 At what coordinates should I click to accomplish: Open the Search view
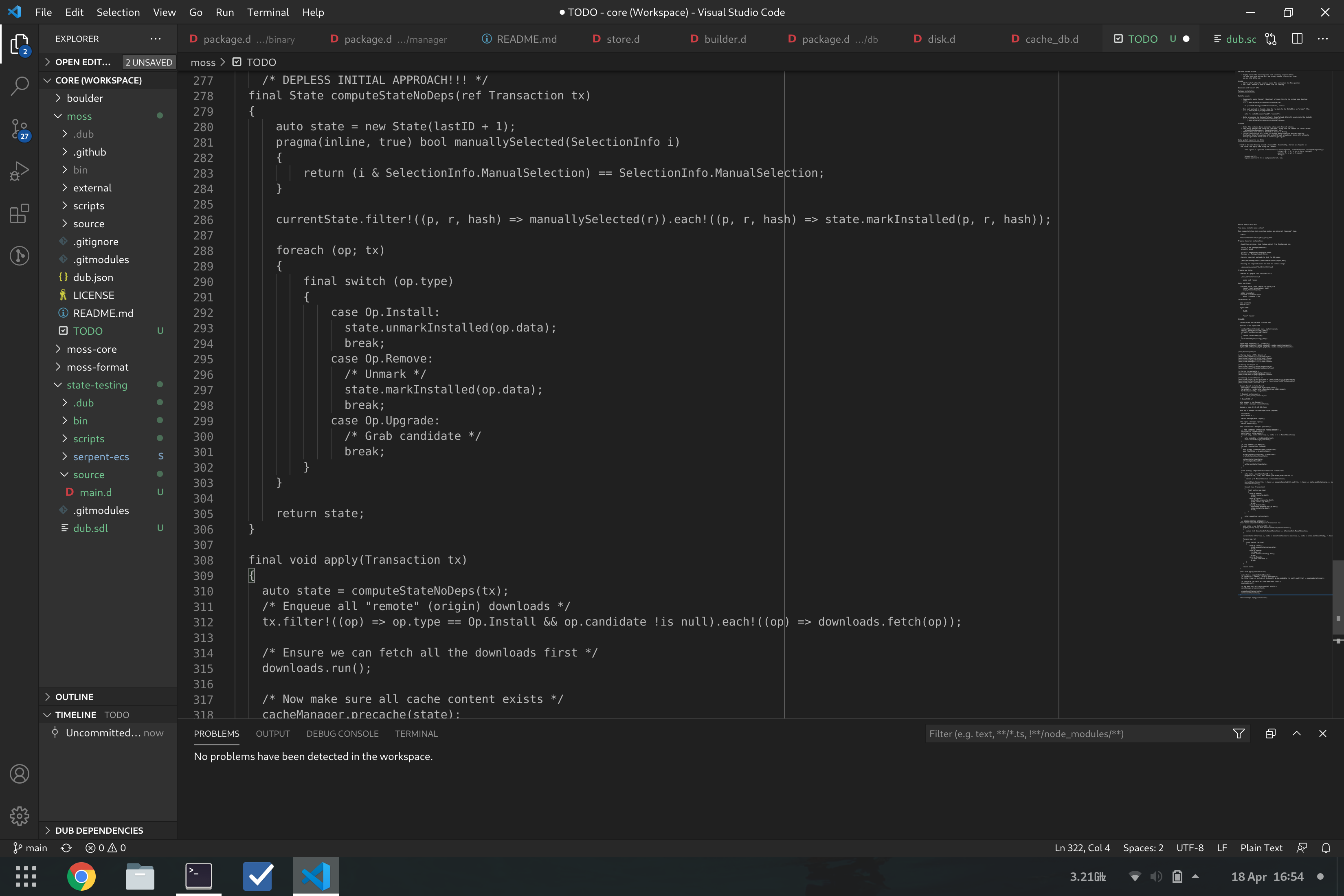20,86
